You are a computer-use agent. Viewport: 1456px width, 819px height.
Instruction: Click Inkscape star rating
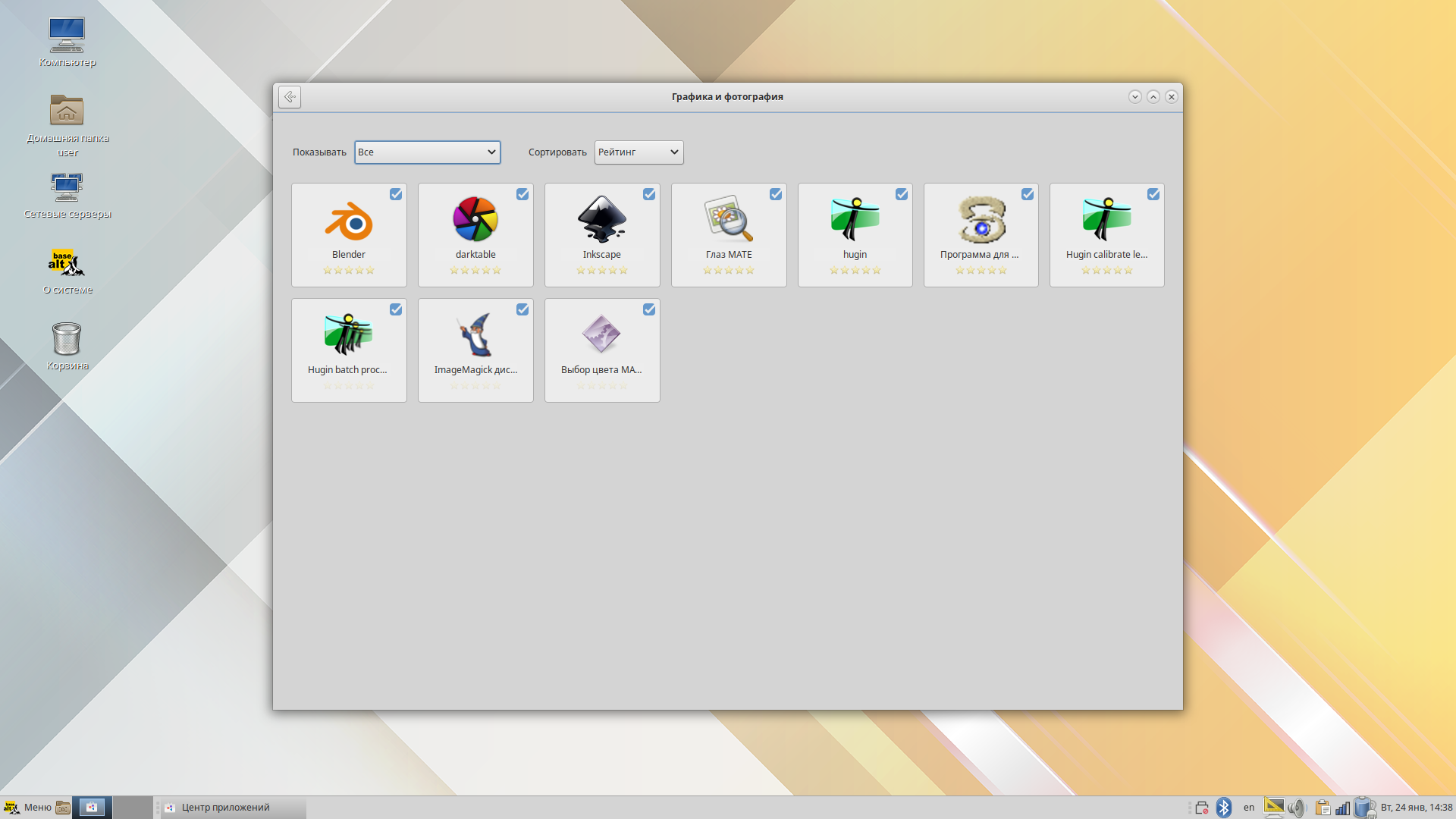(602, 270)
